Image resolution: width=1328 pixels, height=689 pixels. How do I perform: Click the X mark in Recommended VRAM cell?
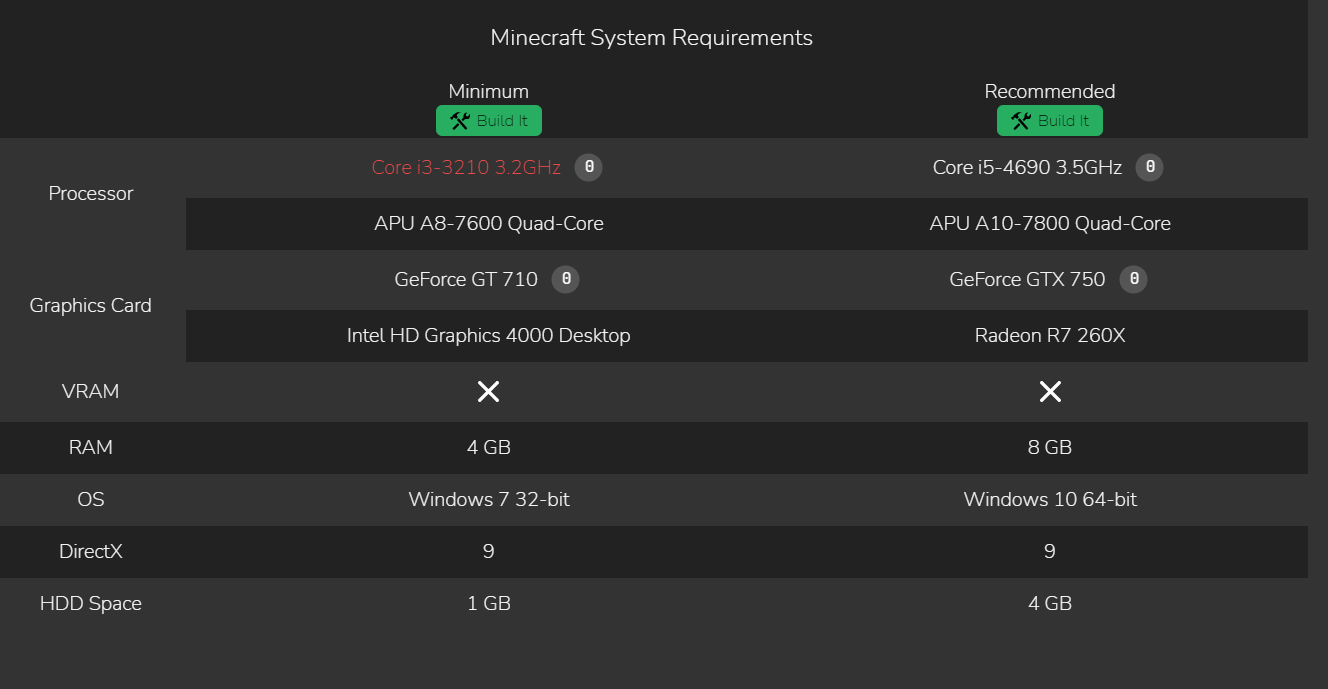[x=1050, y=392]
